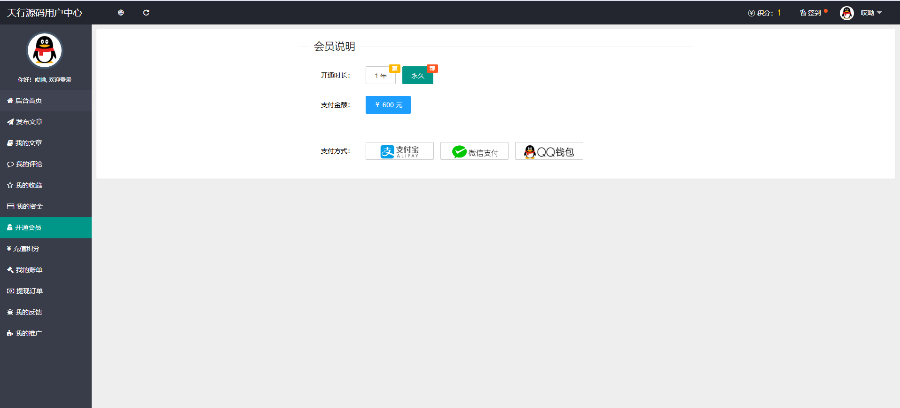Pay with Alipay (支付宝)
The height and width of the screenshot is (408, 900).
tap(399, 151)
